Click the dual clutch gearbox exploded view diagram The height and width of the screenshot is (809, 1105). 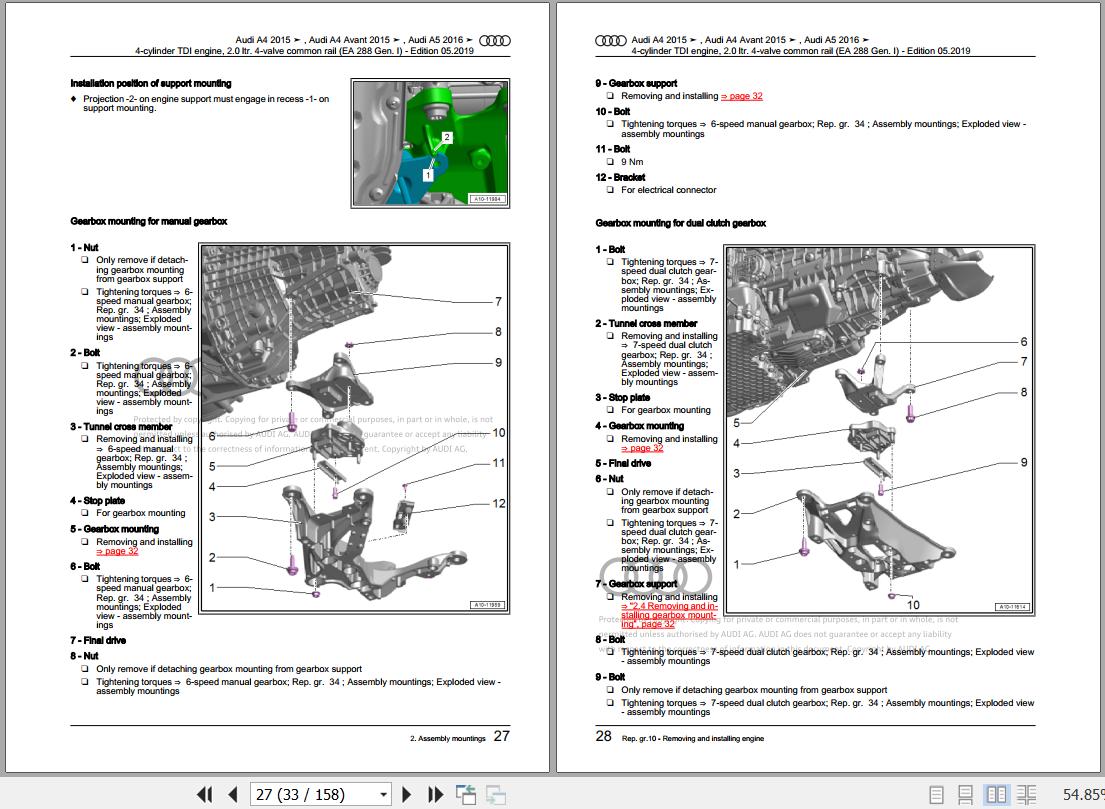click(x=879, y=430)
